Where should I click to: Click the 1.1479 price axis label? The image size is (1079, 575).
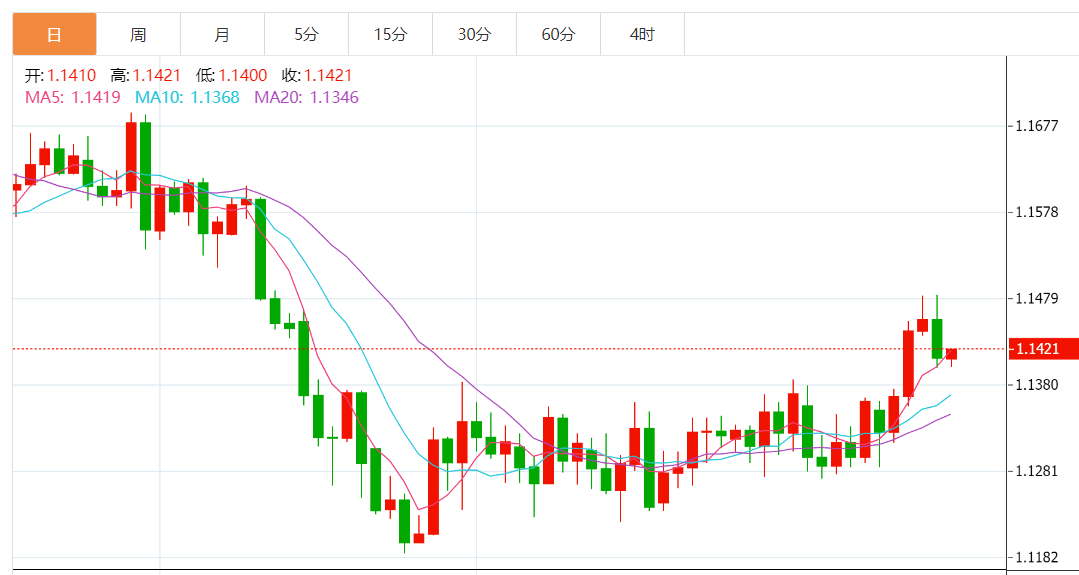pos(1037,299)
